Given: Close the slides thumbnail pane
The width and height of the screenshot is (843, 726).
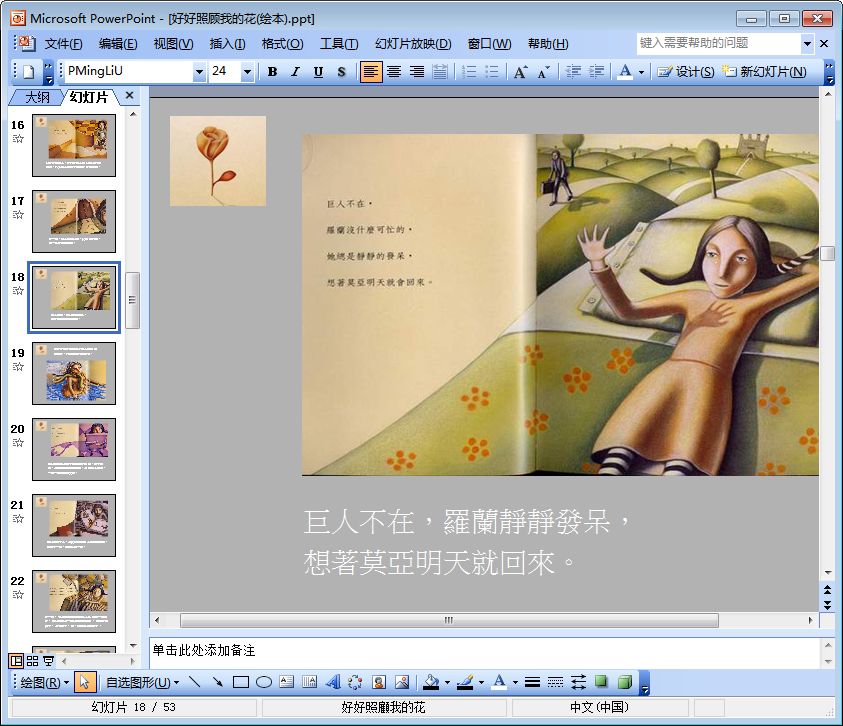Looking at the screenshot, I should [130, 96].
